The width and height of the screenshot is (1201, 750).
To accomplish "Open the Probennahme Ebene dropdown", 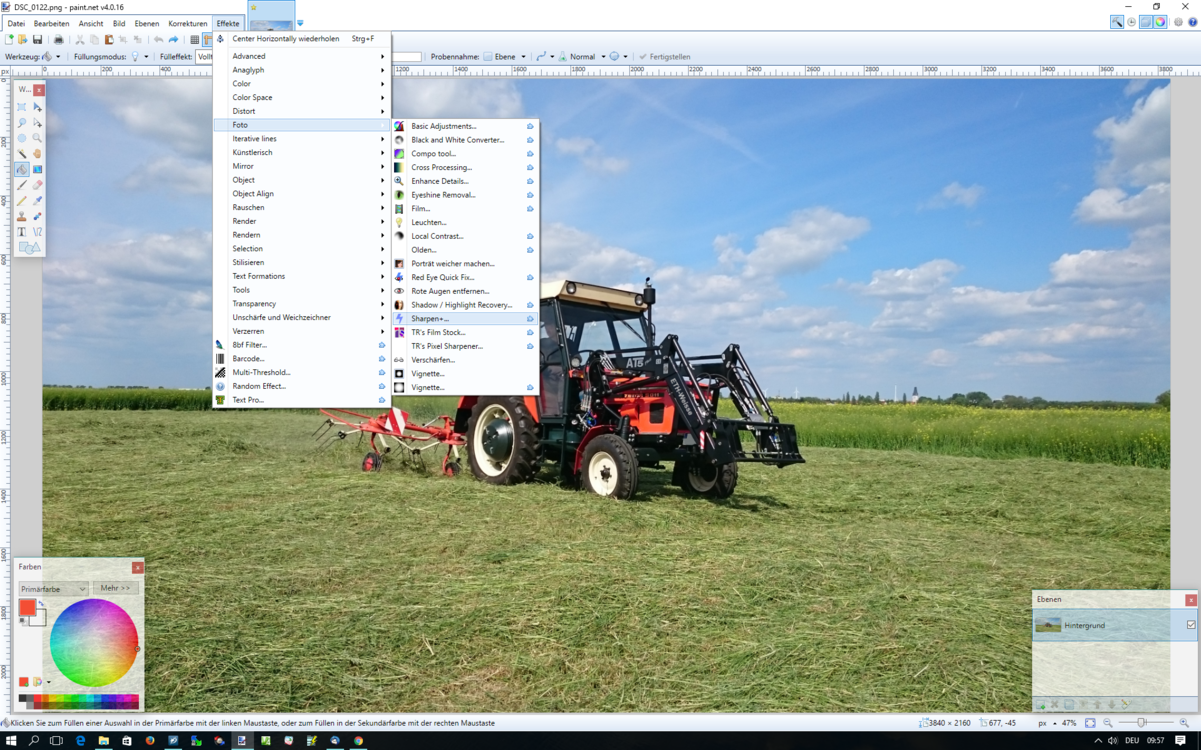I will click(x=505, y=57).
